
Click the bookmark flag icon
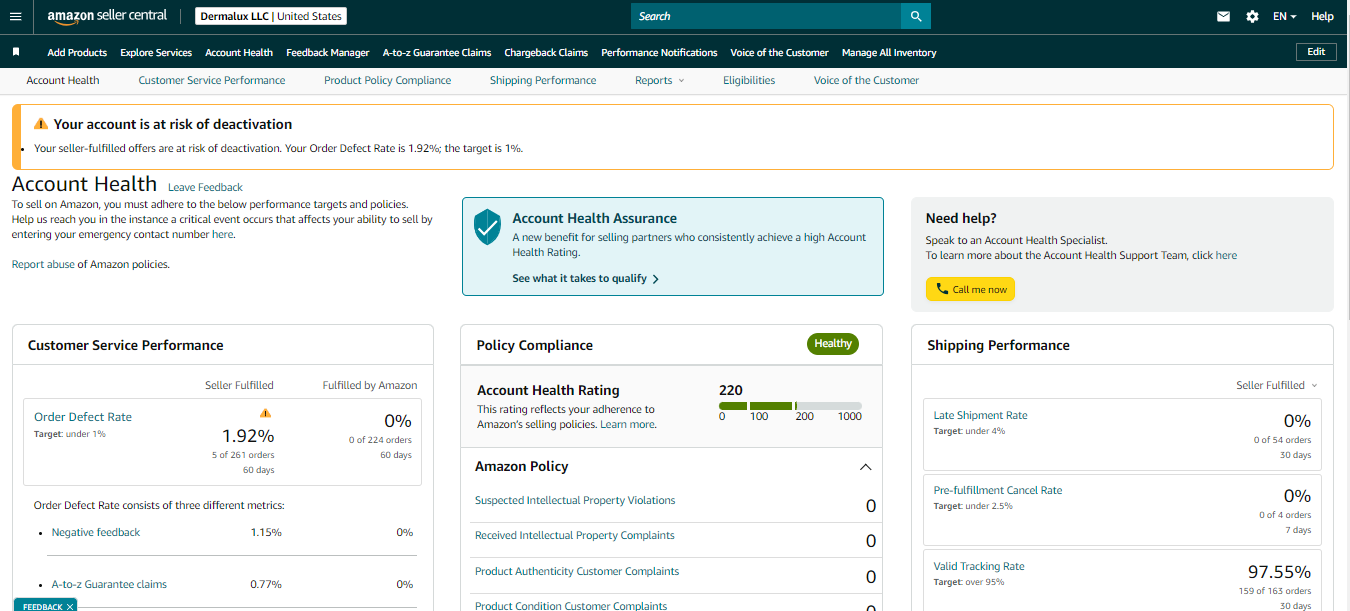[16, 52]
